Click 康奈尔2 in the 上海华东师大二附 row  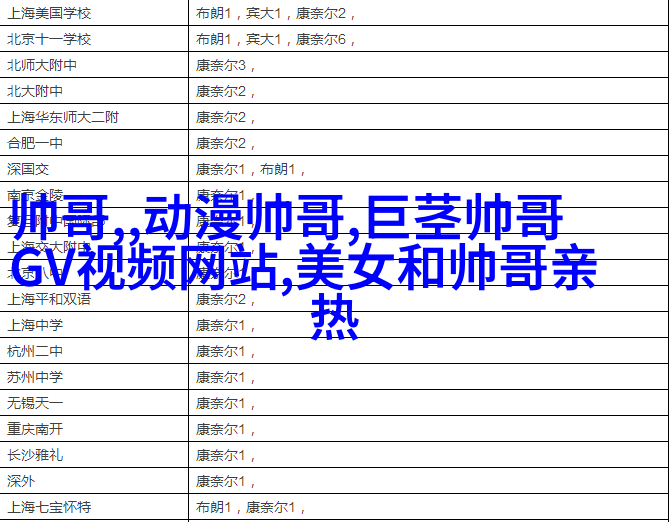coord(428,117)
